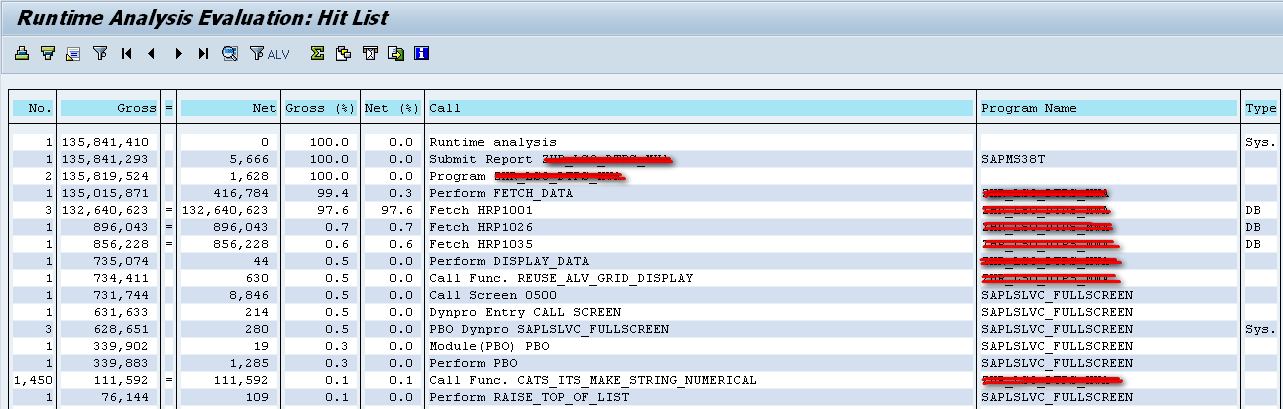The width and height of the screenshot is (1283, 409).
Task: Select the Call column header
Action: coord(700,108)
